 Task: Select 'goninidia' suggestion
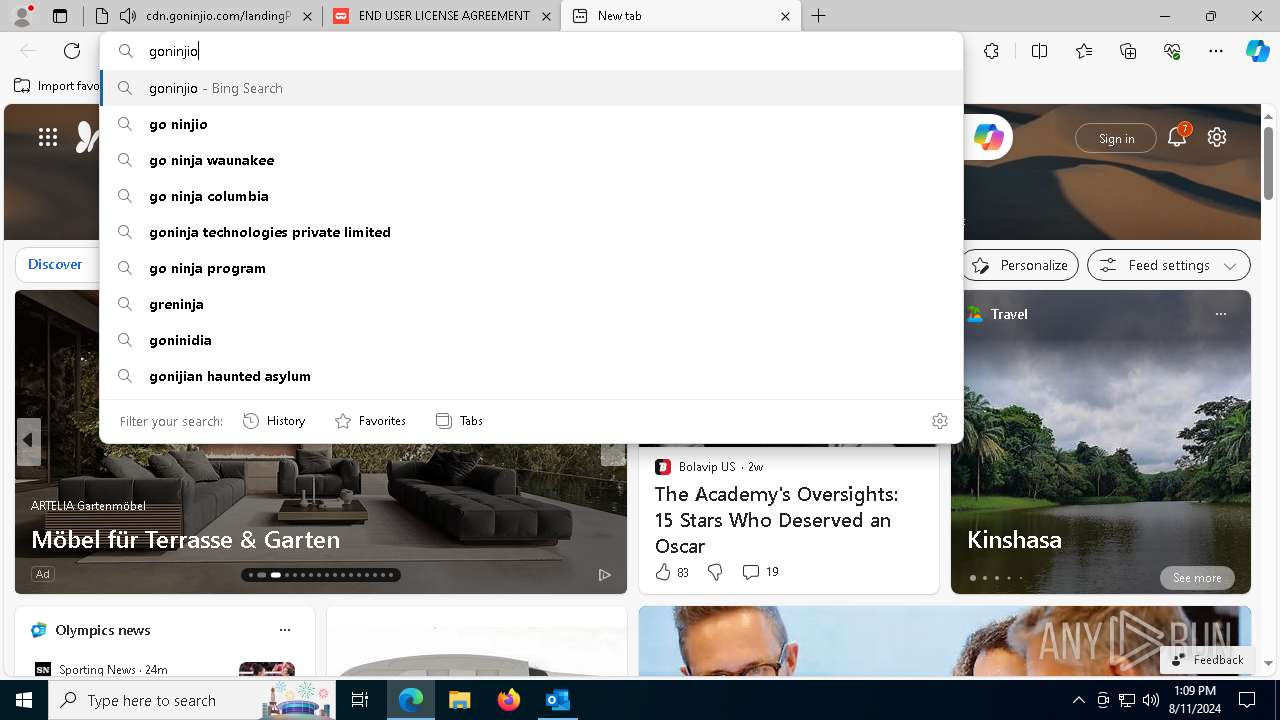[531, 340]
